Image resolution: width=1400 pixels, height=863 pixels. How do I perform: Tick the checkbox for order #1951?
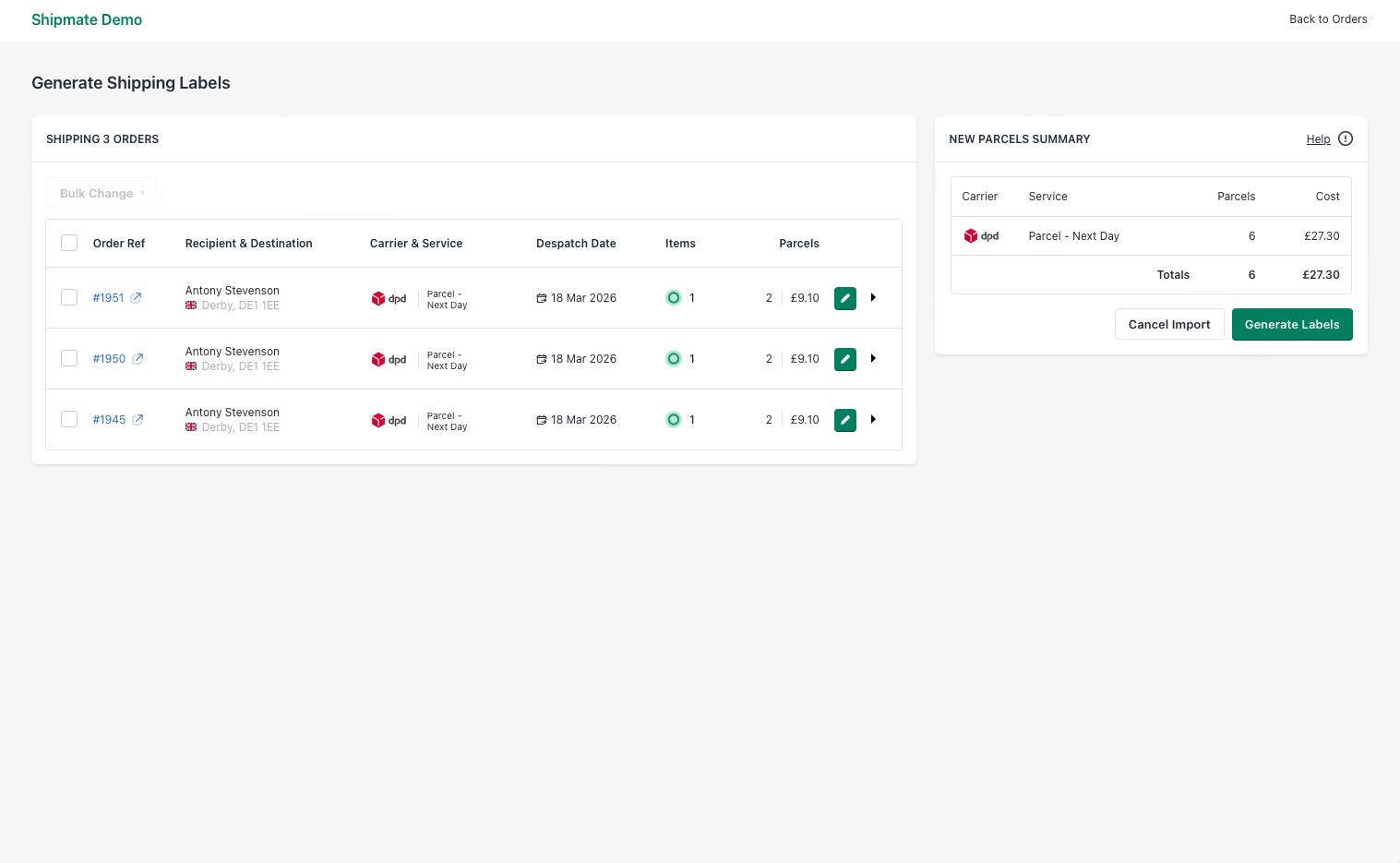point(69,297)
